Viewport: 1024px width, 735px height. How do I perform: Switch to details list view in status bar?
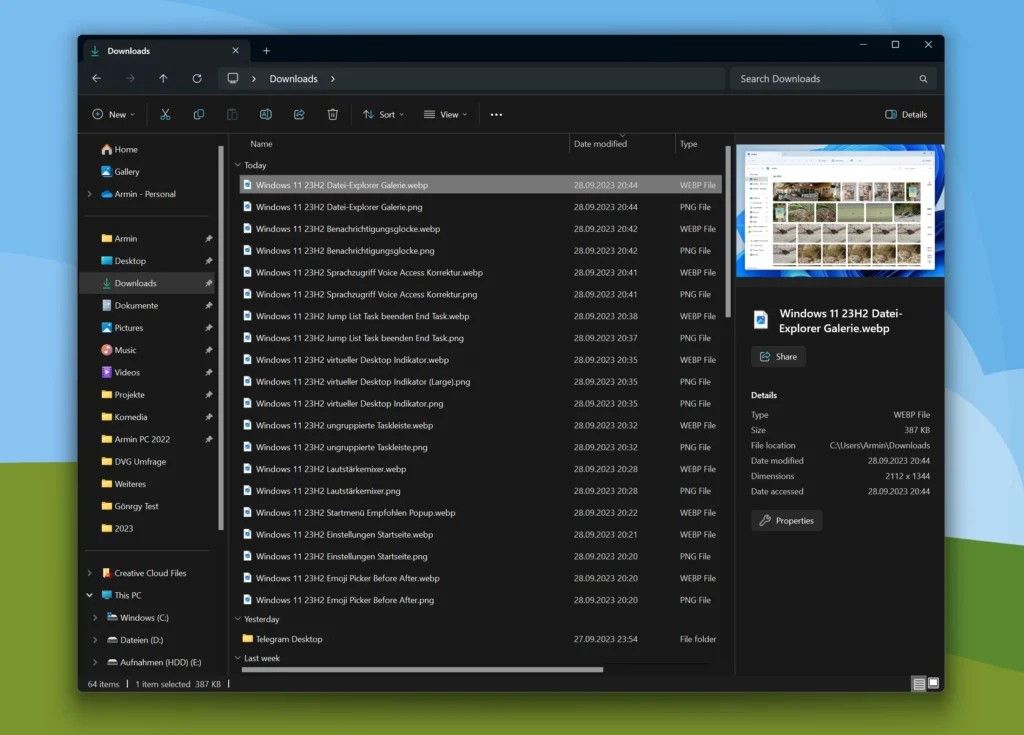(918, 684)
